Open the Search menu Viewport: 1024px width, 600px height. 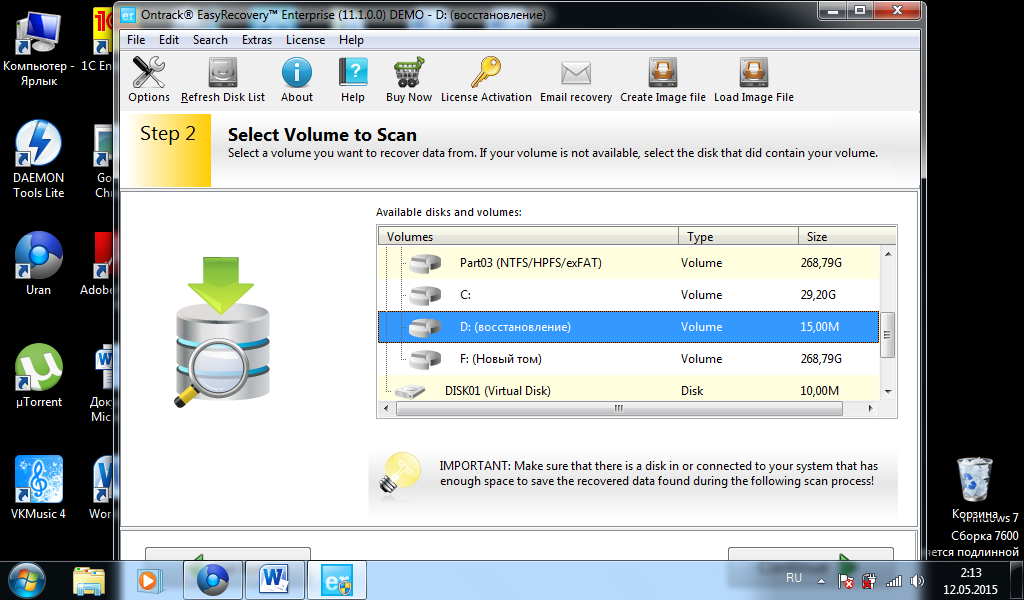tap(210, 40)
